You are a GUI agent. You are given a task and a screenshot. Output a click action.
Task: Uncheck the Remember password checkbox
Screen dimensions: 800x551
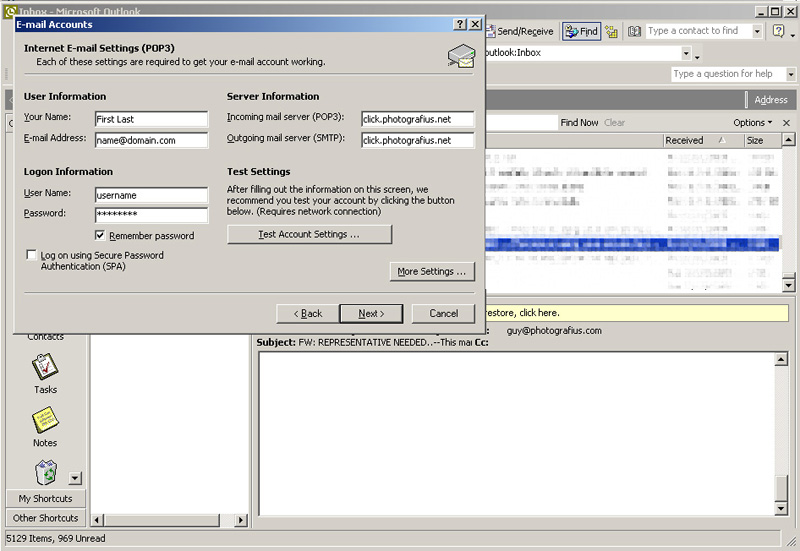click(100, 236)
